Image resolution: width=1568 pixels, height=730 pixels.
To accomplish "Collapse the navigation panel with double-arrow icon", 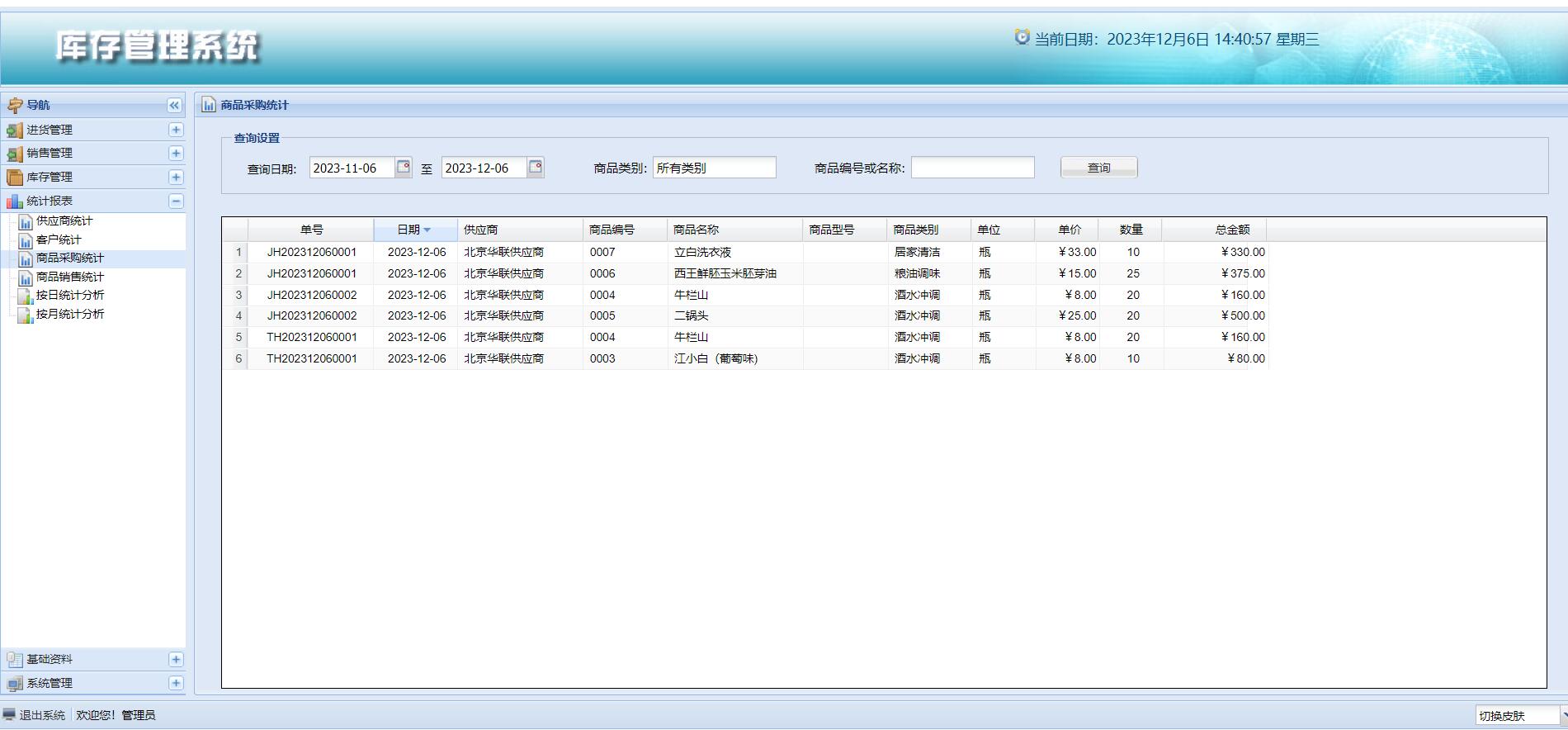I will (x=174, y=105).
